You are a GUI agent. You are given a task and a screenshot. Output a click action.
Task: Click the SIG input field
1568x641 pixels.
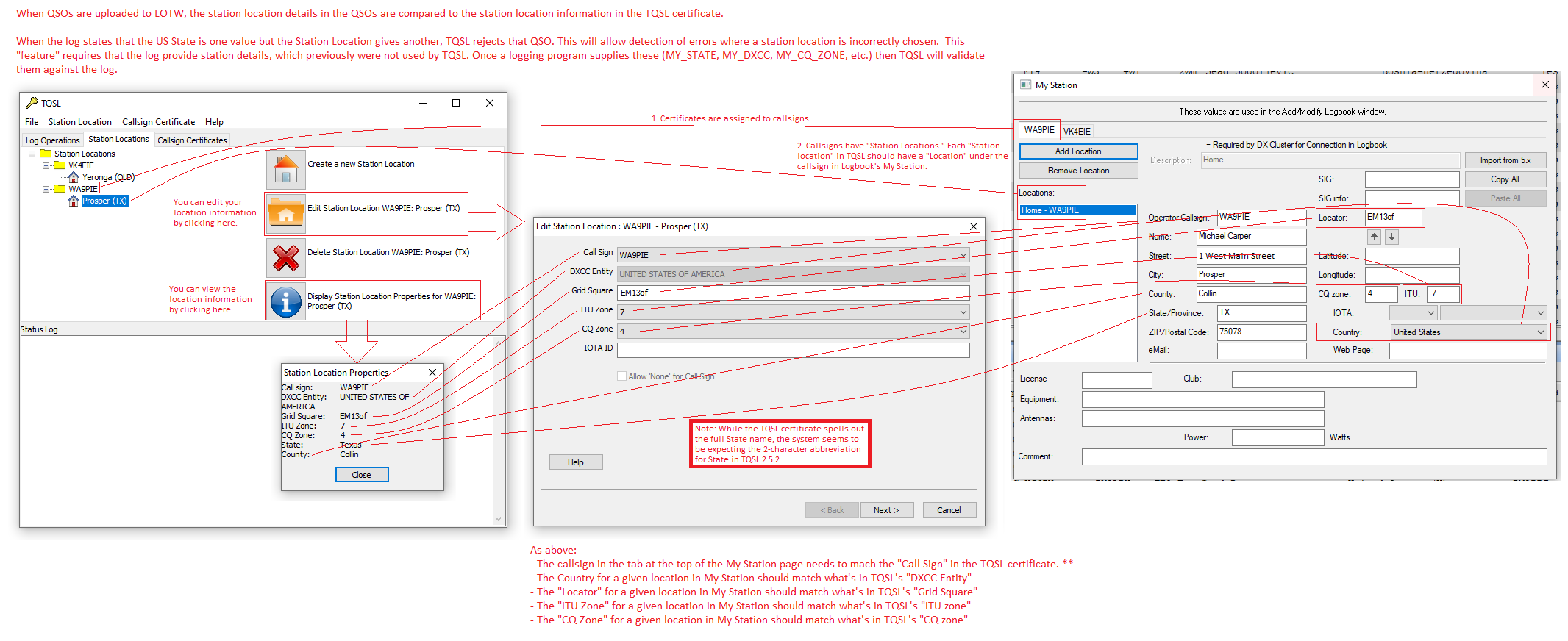click(x=1411, y=179)
